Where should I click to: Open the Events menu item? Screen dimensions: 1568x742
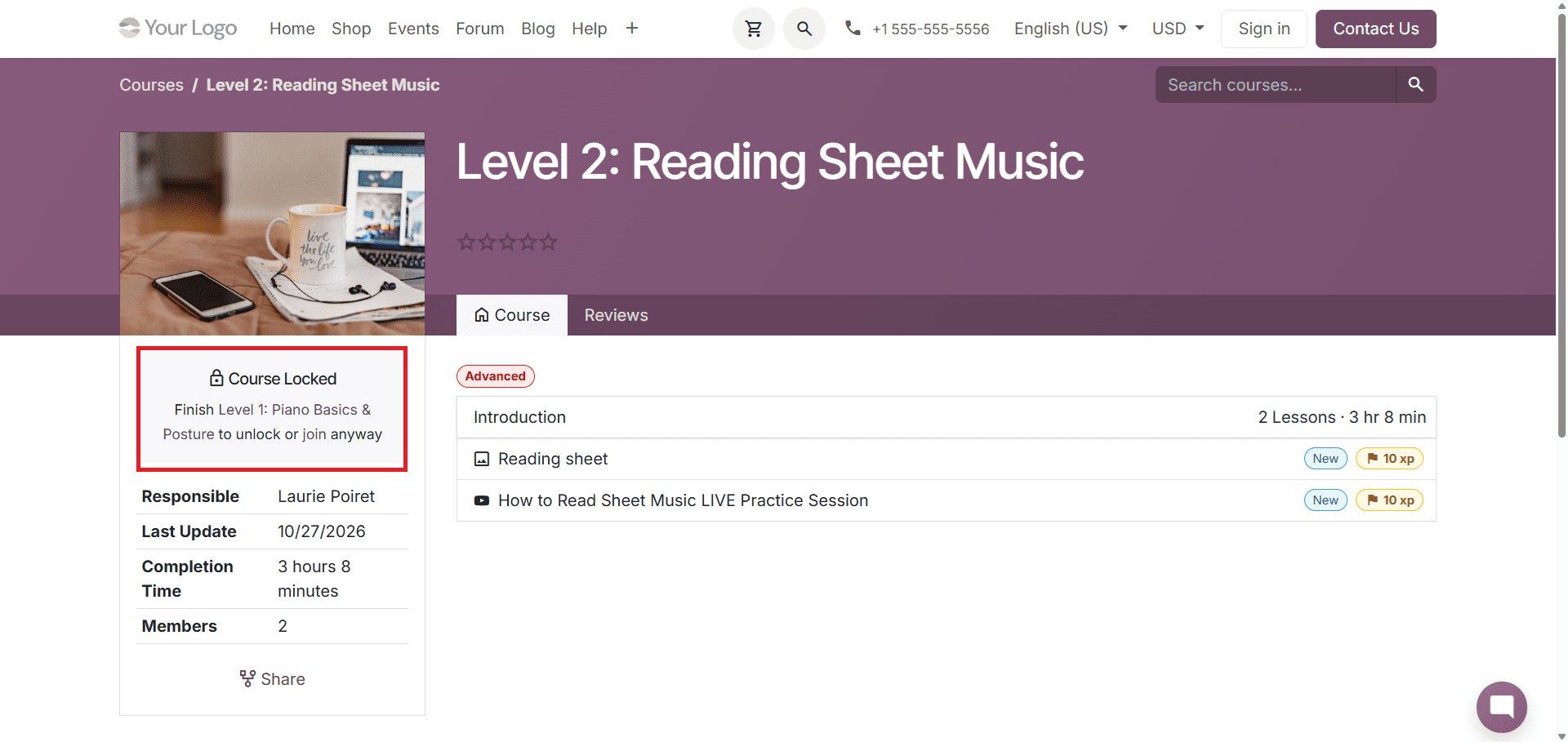pyautogui.click(x=413, y=29)
